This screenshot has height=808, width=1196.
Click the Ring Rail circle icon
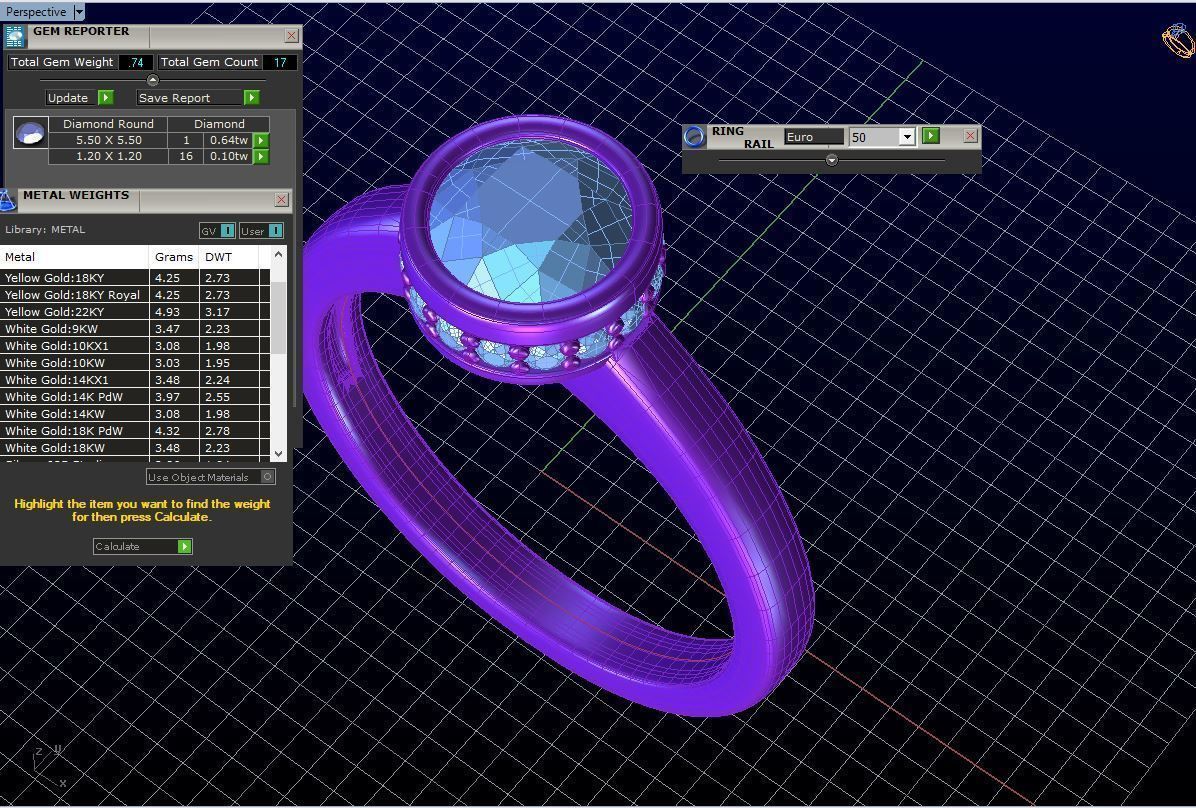tap(694, 137)
